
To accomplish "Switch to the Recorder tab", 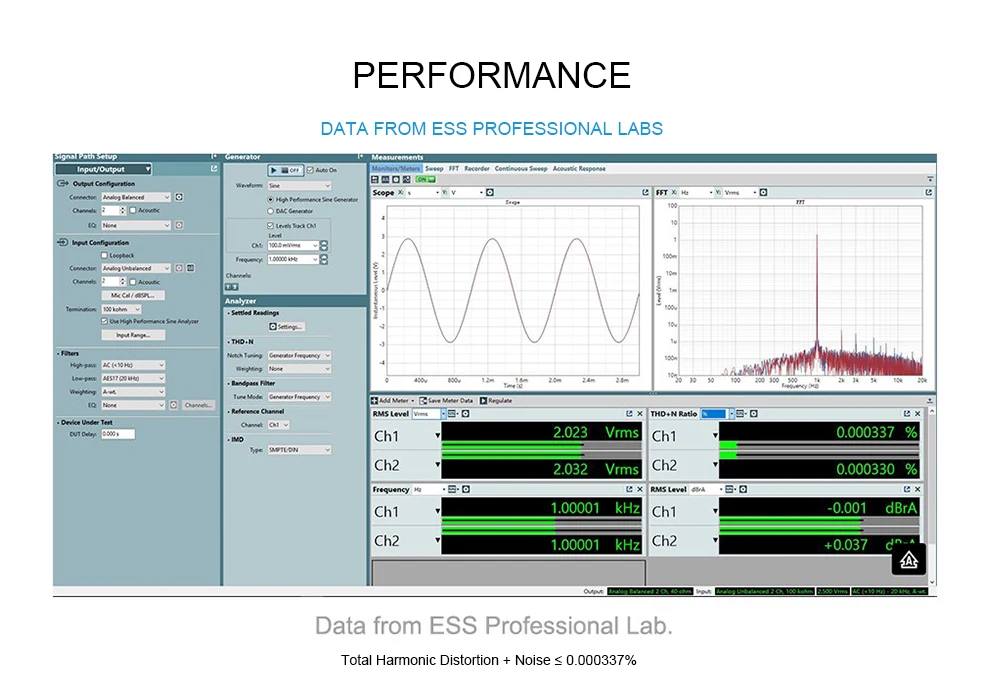I will (x=477, y=168).
